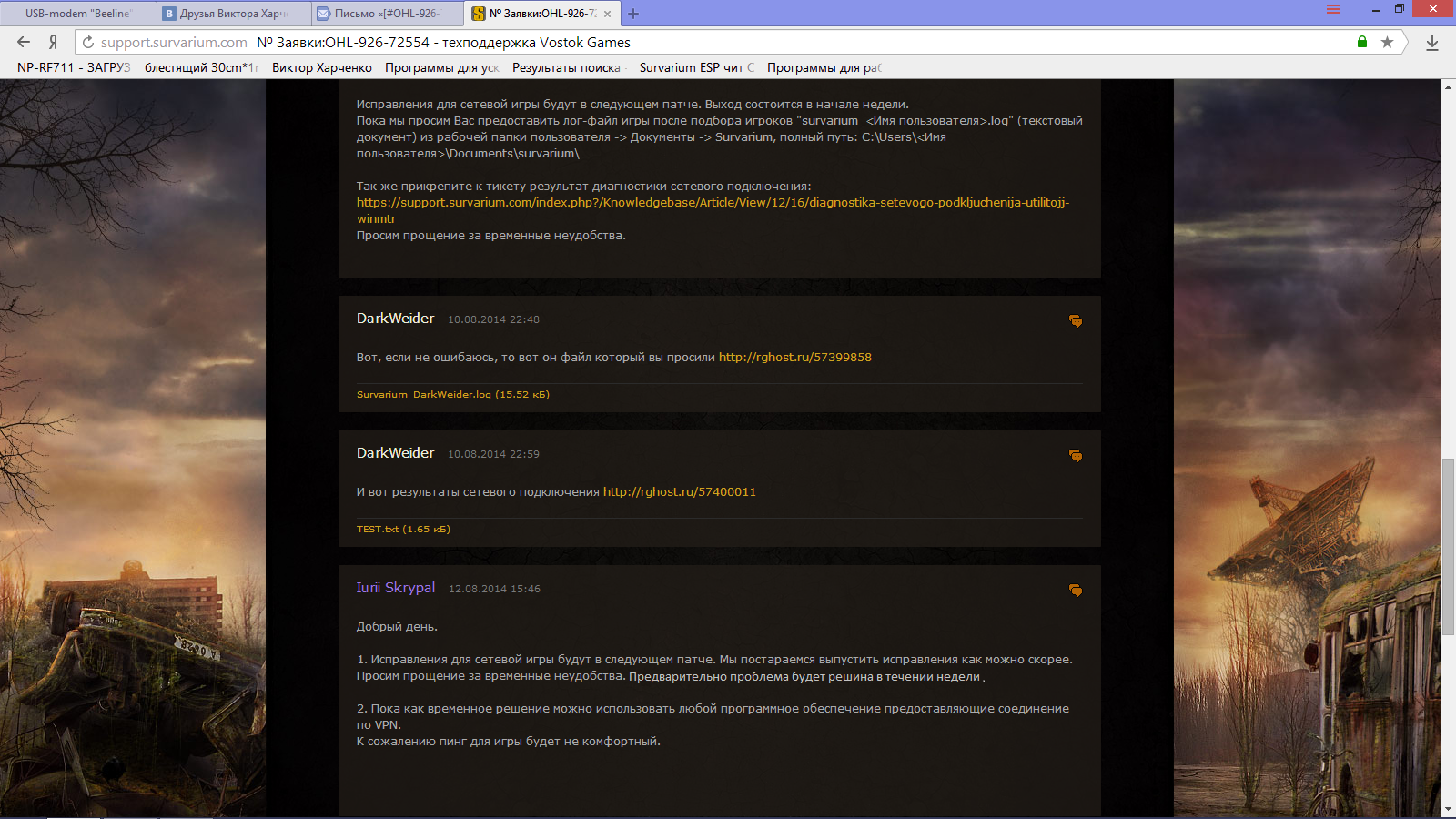
Task: Click the timestamp 10.08.2014 22:59
Action: pos(493,454)
